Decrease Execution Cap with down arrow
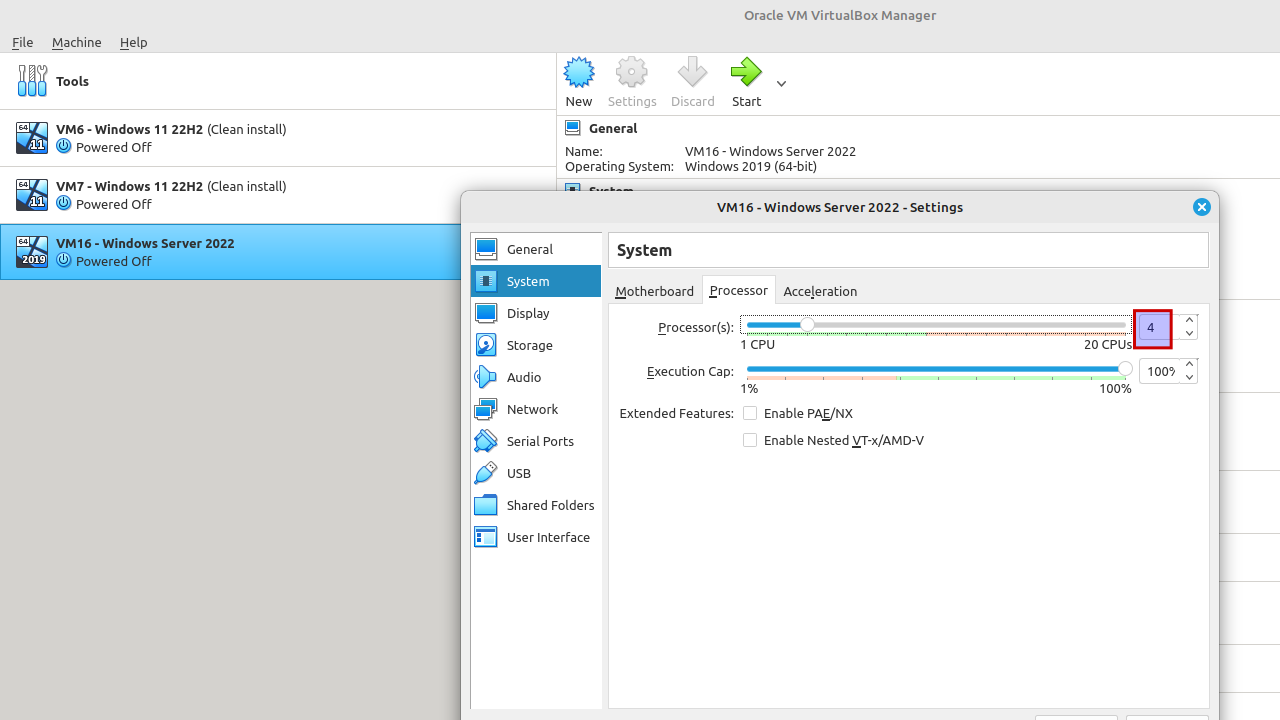 click(1189, 378)
